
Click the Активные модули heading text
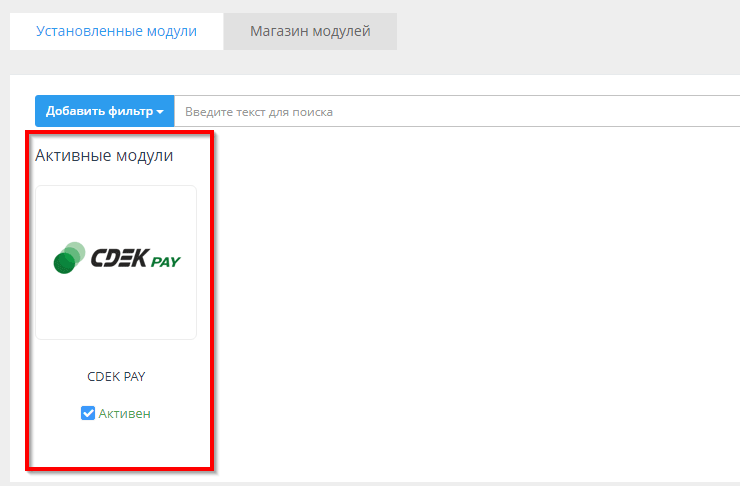point(104,155)
